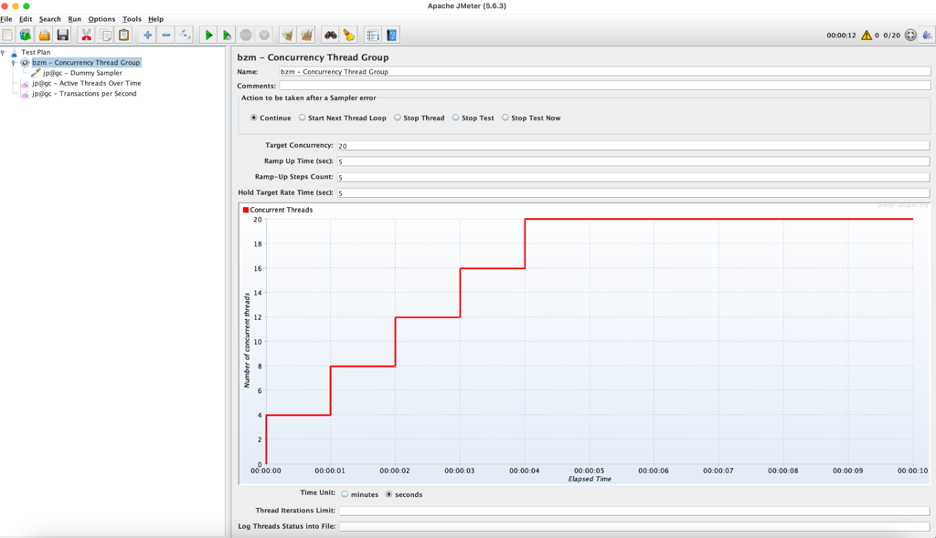Select the Start Next Thread Loop option
This screenshot has width=936, height=538.
point(302,118)
